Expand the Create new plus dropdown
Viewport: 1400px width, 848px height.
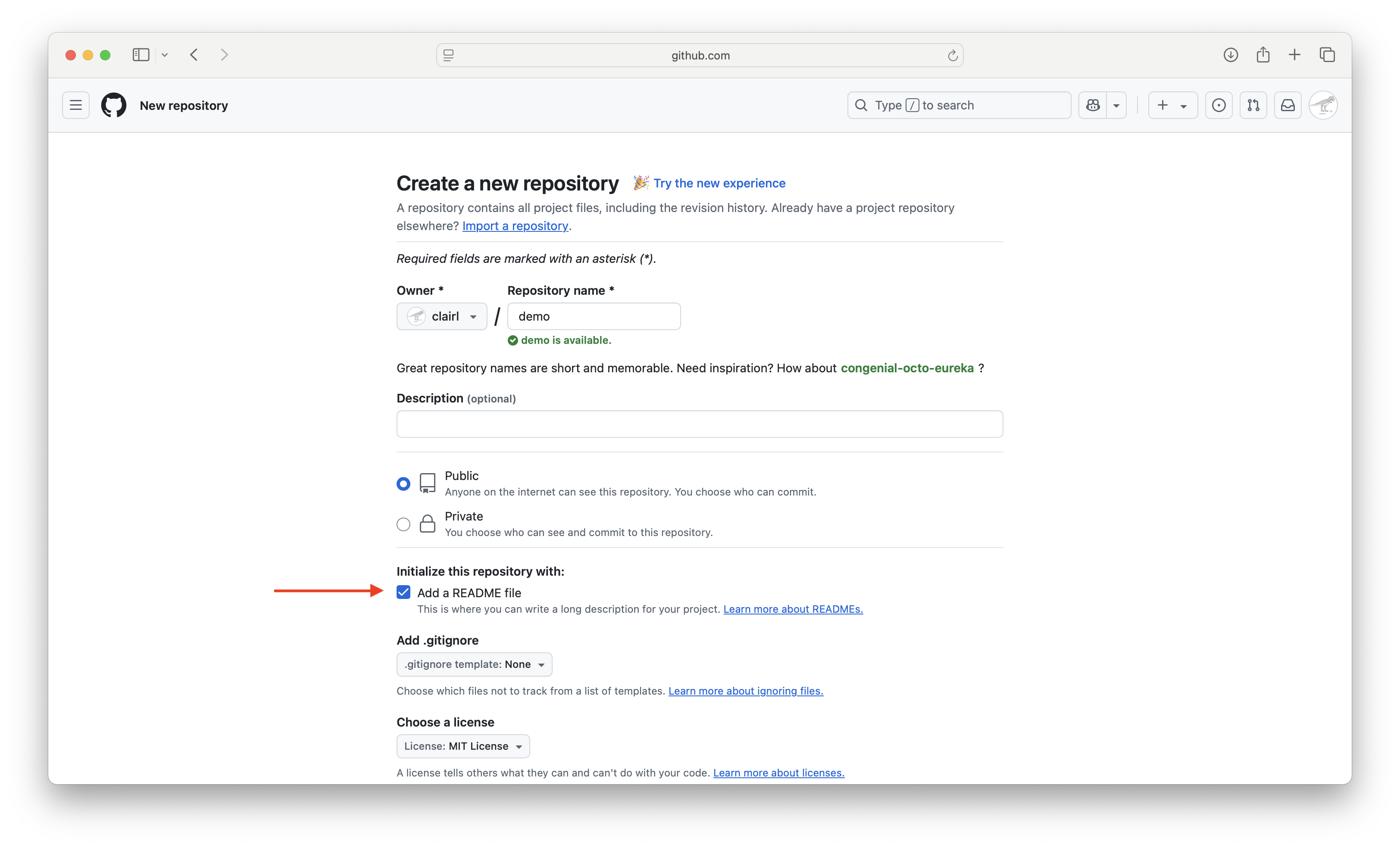click(1172, 105)
